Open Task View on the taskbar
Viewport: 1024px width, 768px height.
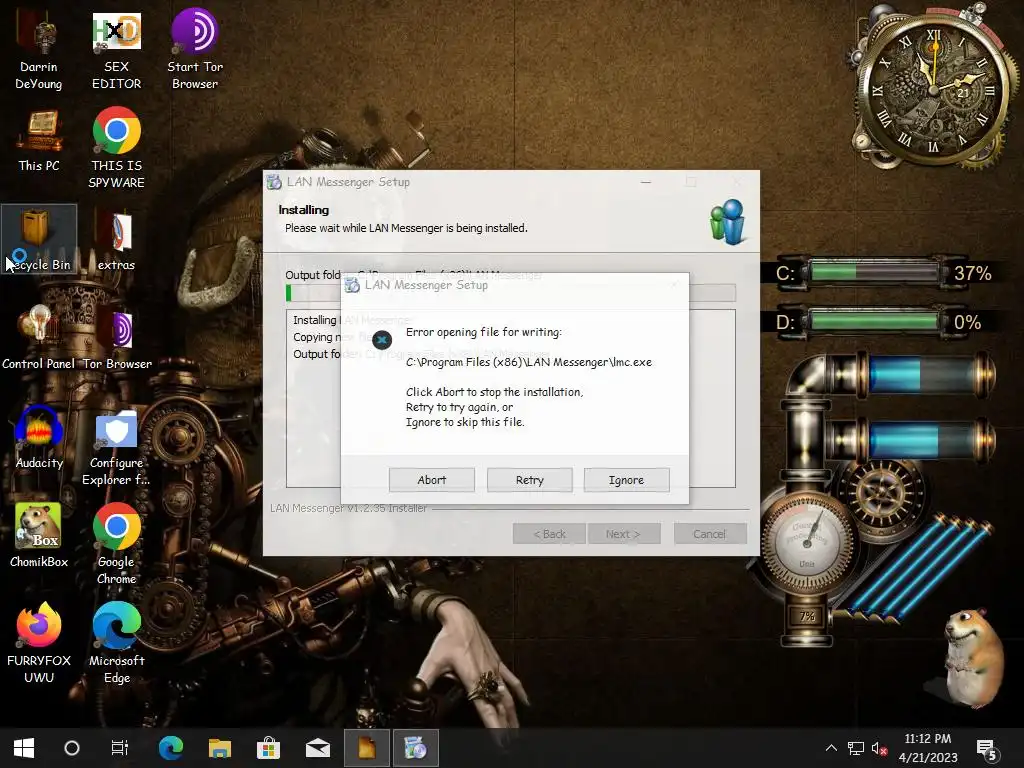pyautogui.click(x=120, y=748)
